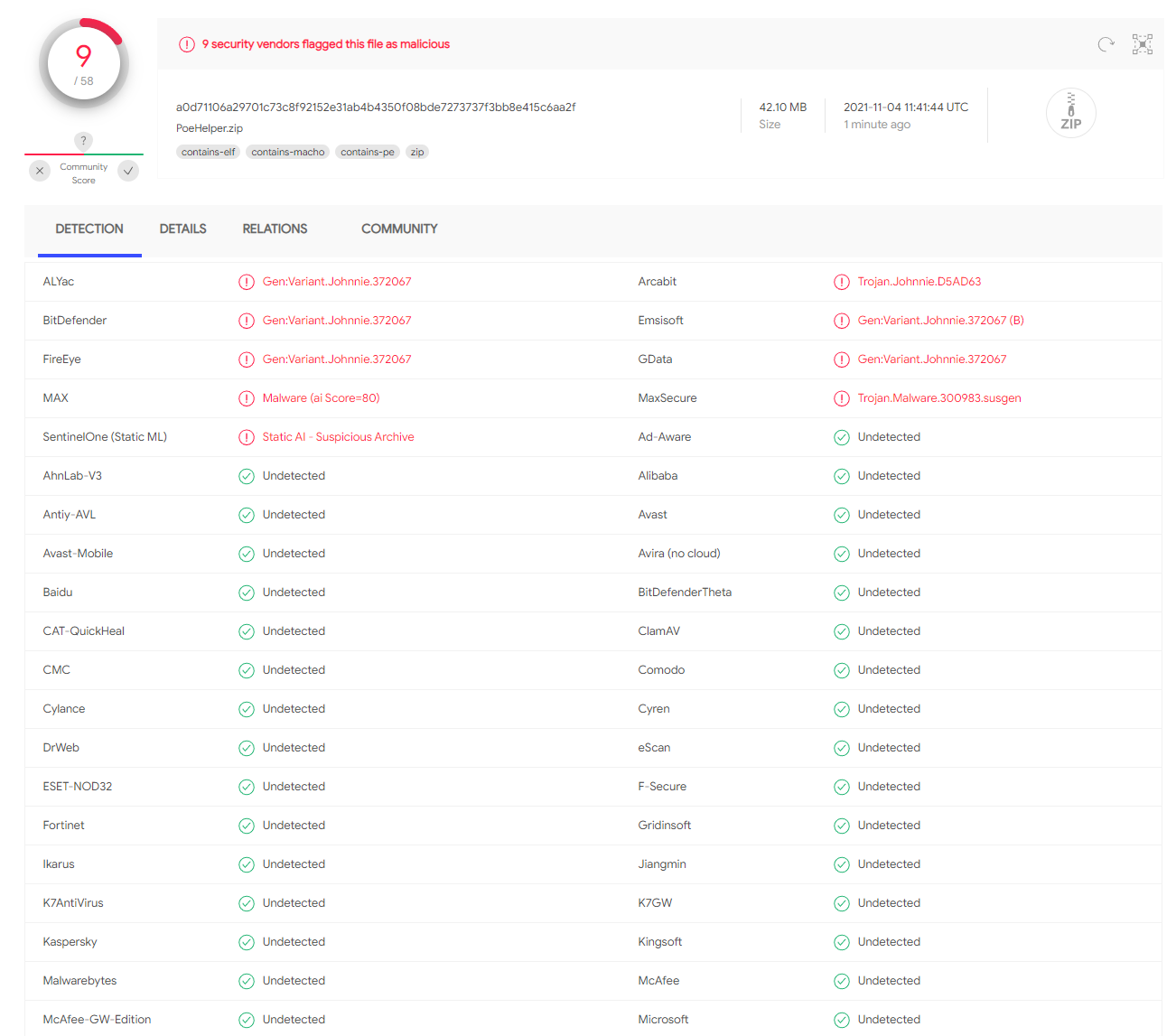Open the DETAILS tab
The width and height of the screenshot is (1176, 1036).
(183, 229)
